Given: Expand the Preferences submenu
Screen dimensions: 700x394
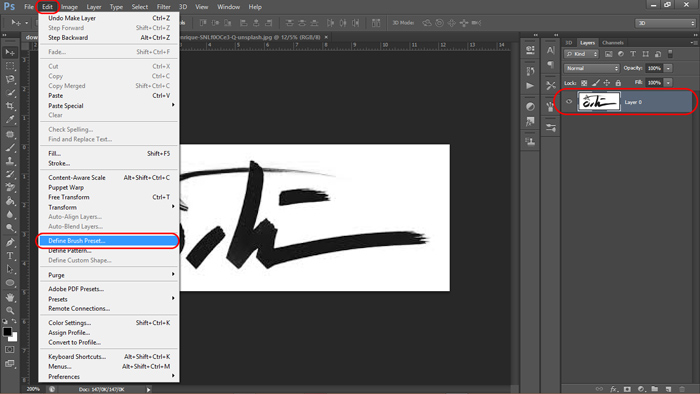Looking at the screenshot, I should (x=108, y=377).
